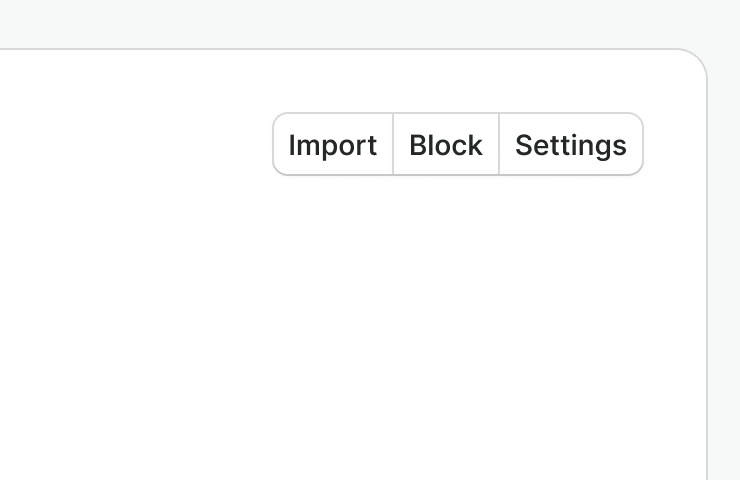Select the Block button
This screenshot has width=740, height=480.
point(446,145)
